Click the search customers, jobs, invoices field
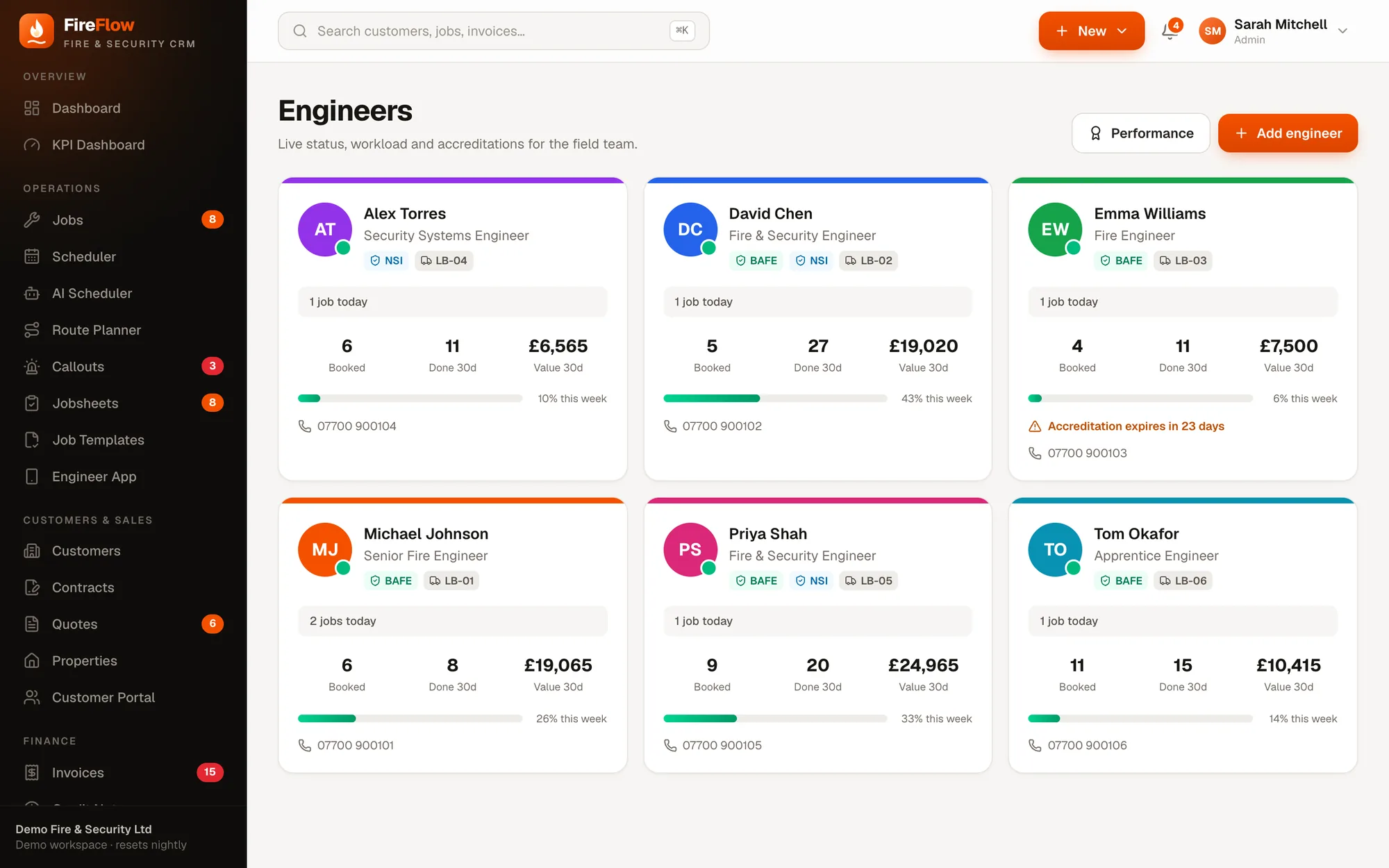1389x868 pixels. [x=494, y=31]
